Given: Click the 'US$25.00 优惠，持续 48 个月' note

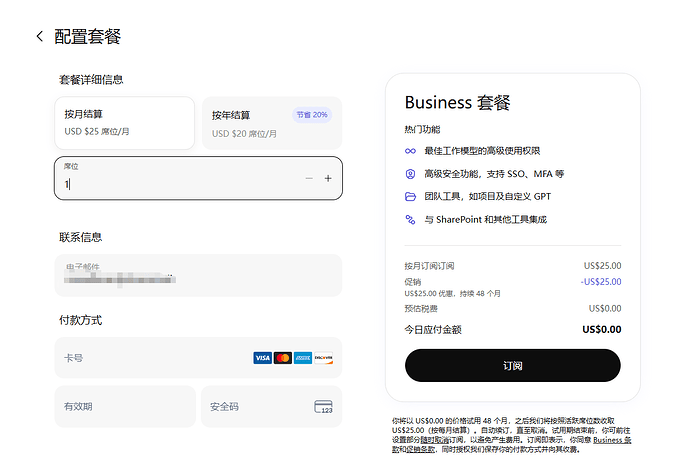Looking at the screenshot, I should pos(452,294).
